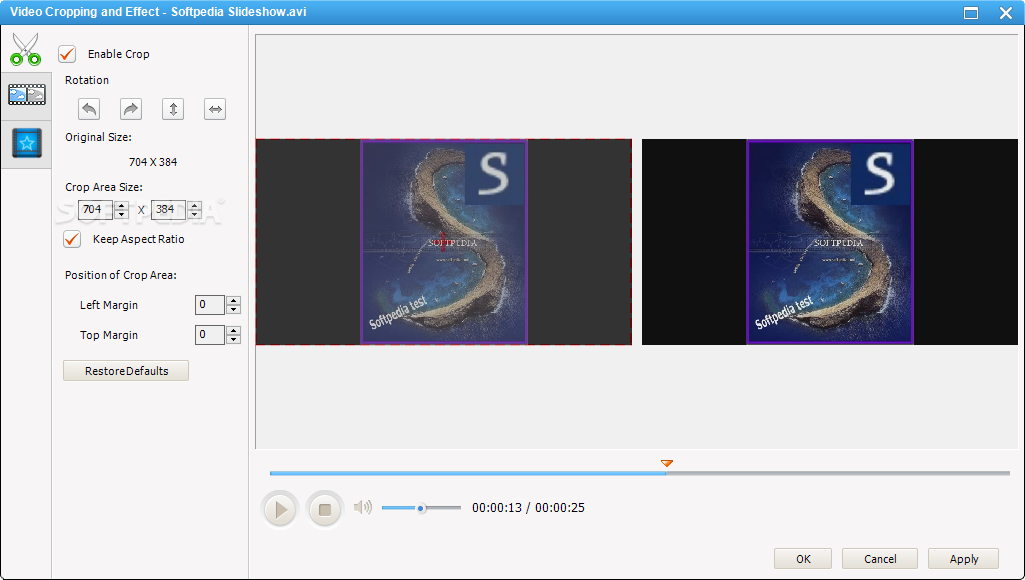Flip the video vertically
Screen dimensions: 1025x580
[173, 109]
